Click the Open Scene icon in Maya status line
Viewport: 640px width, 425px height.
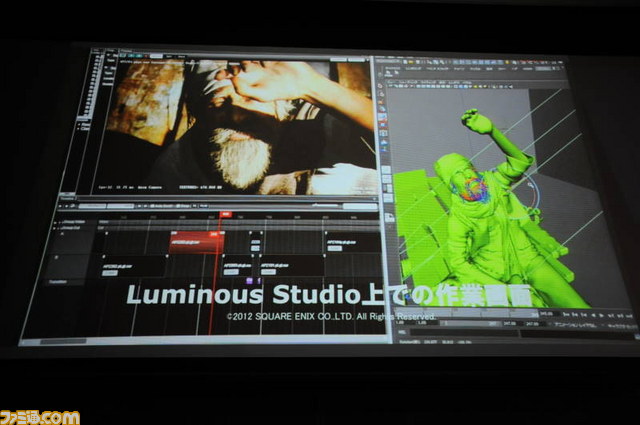412,62
